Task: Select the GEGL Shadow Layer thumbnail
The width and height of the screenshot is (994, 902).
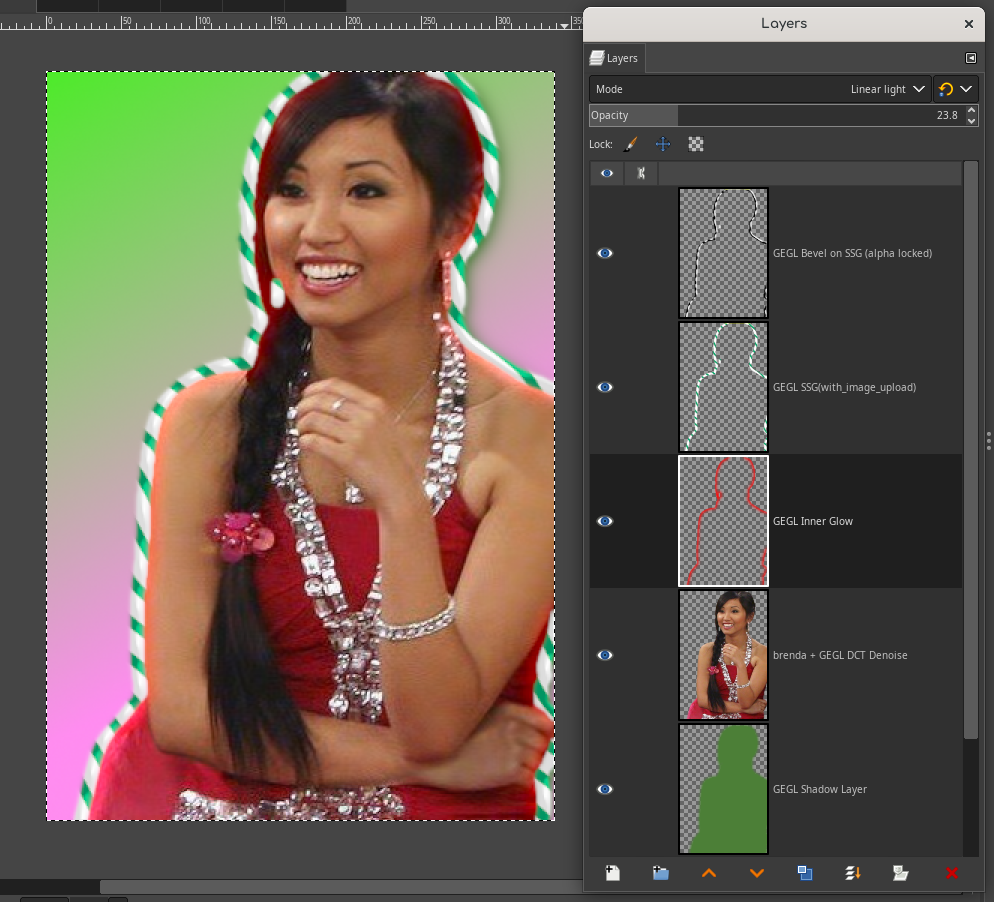Action: click(723, 789)
